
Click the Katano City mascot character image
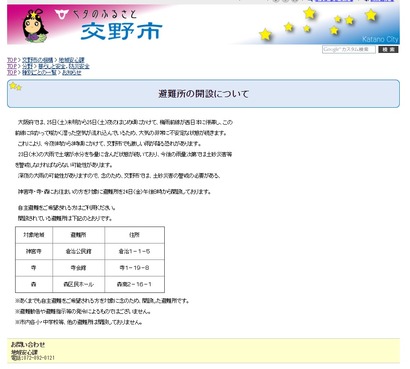click(35, 26)
